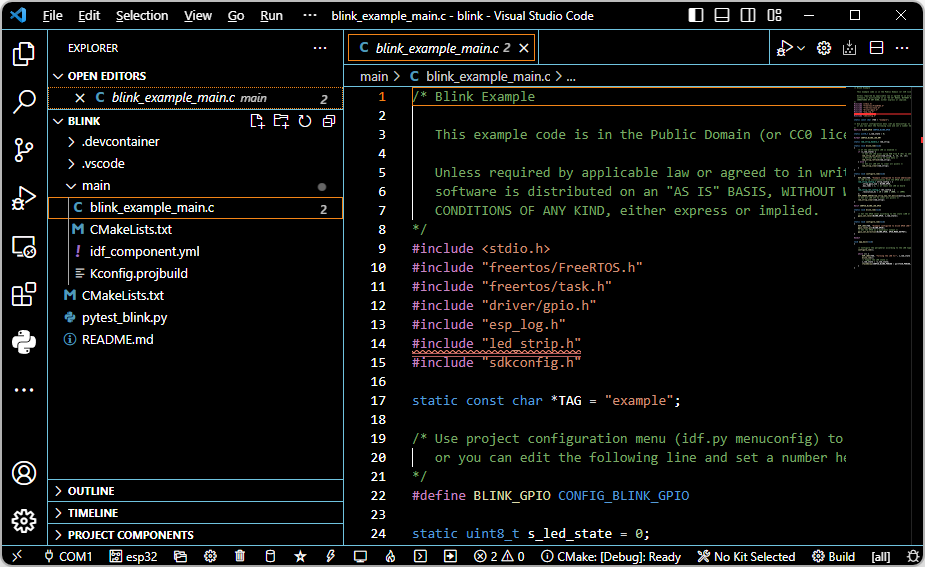Click No Kit Selected in status bar
Screen dimensions: 925x567
[x=746, y=556]
